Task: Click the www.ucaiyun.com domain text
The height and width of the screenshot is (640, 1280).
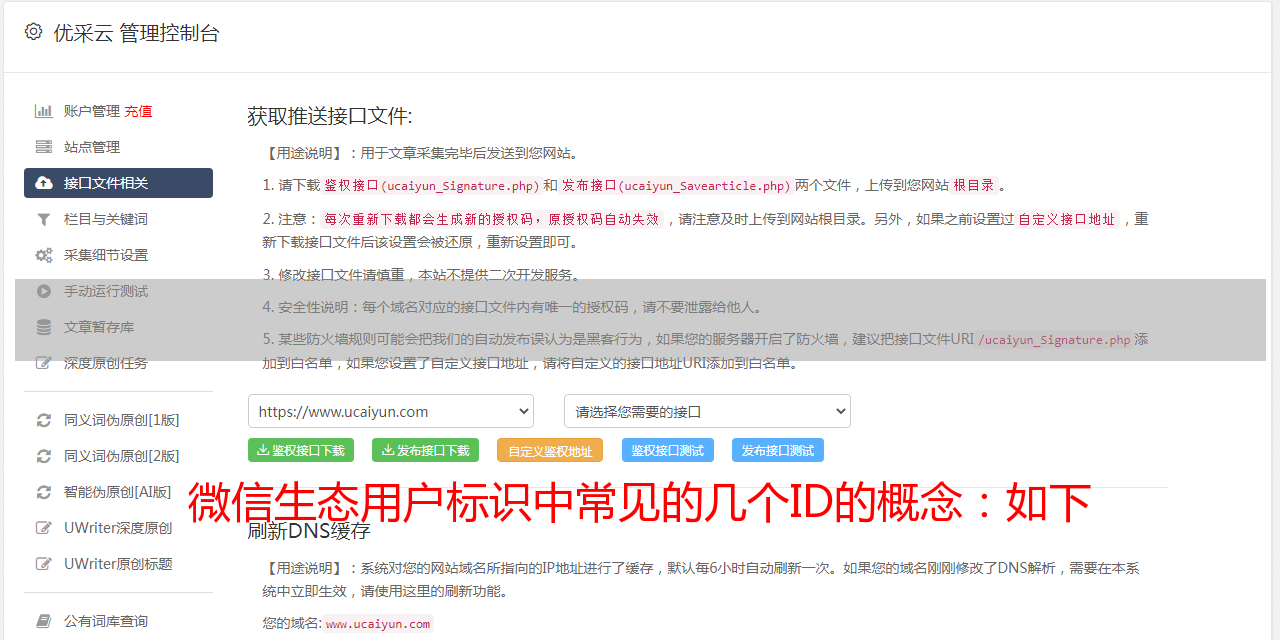Action: click(x=378, y=624)
